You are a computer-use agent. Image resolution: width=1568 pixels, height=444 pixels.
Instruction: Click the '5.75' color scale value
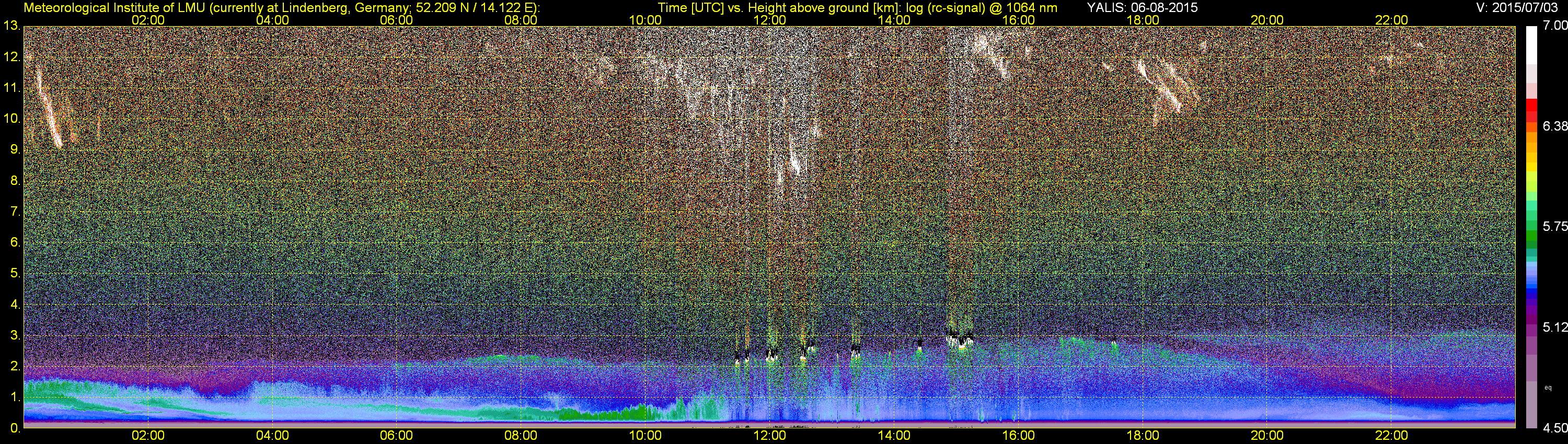(1556, 227)
